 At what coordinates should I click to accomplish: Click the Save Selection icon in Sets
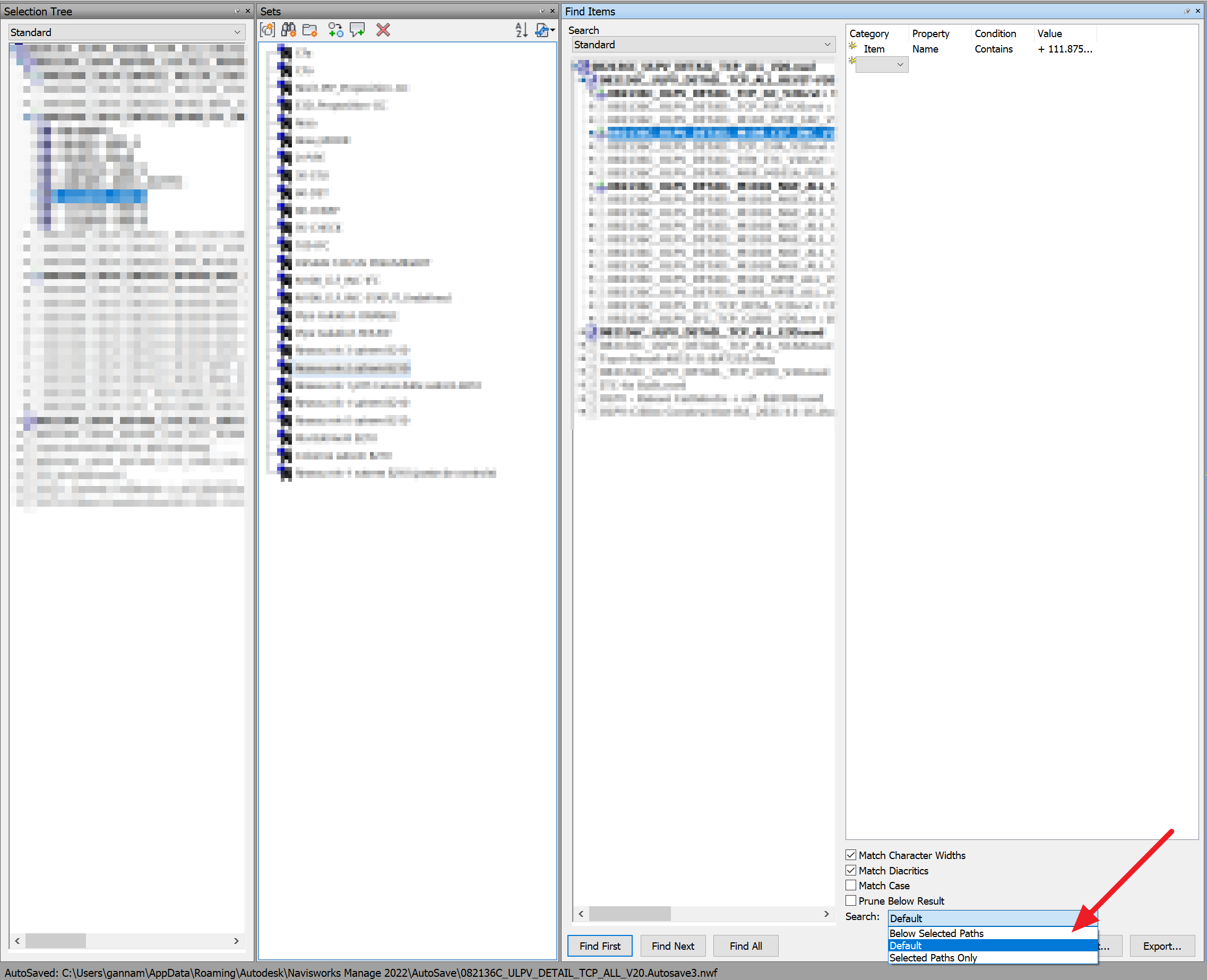click(x=267, y=30)
